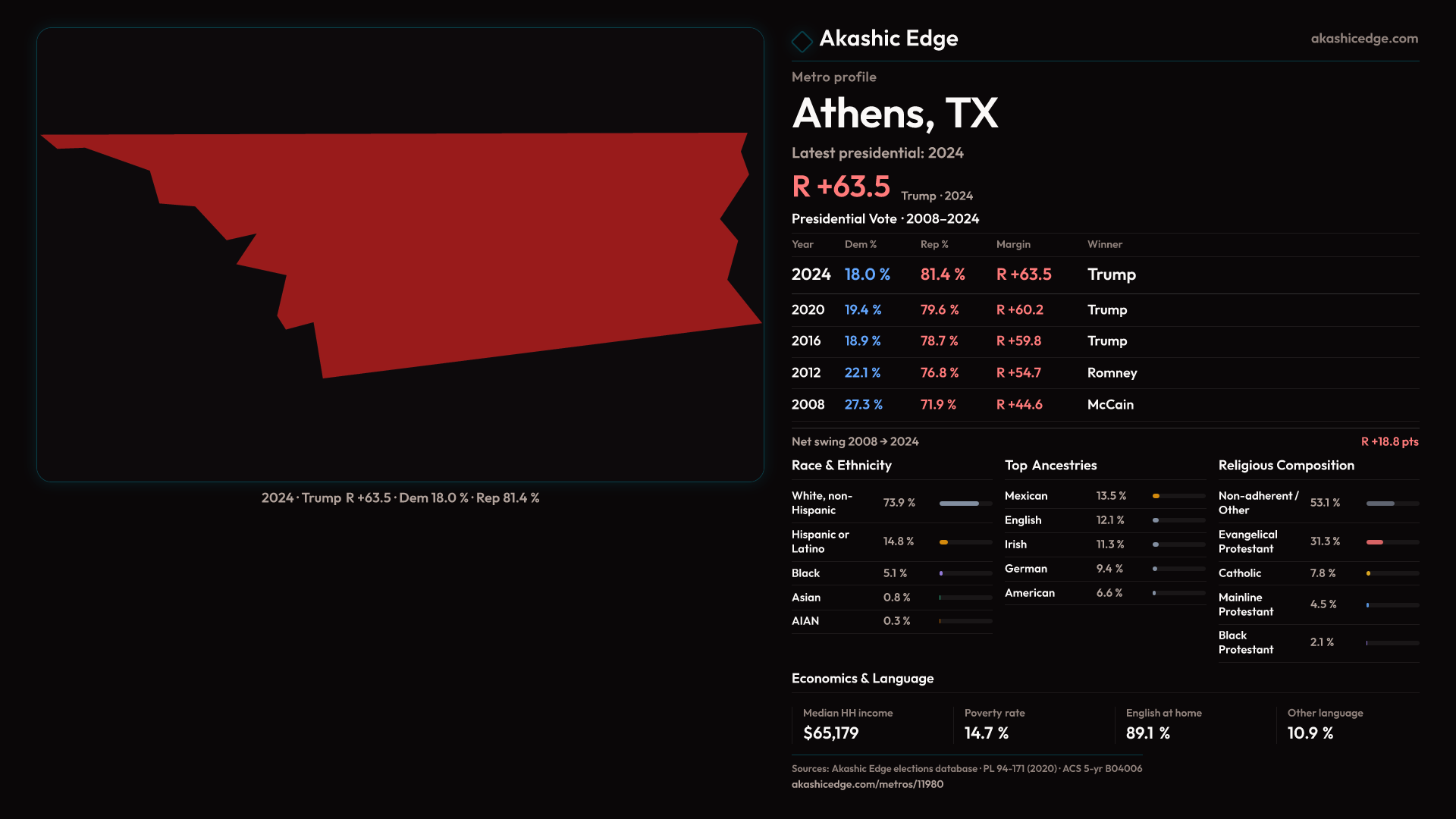Click the Akashic Edge diamond logo icon
The height and width of the screenshot is (819, 1456).
[x=802, y=41]
